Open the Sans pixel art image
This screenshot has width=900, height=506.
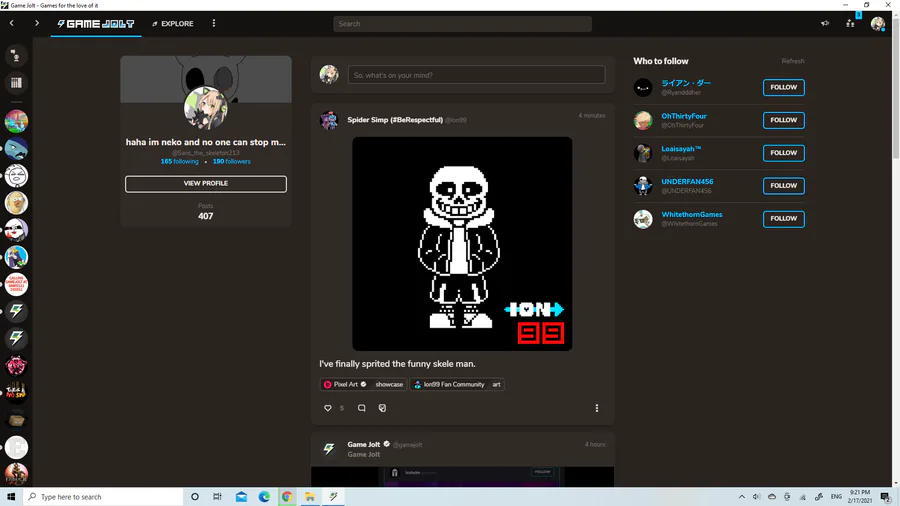462,243
